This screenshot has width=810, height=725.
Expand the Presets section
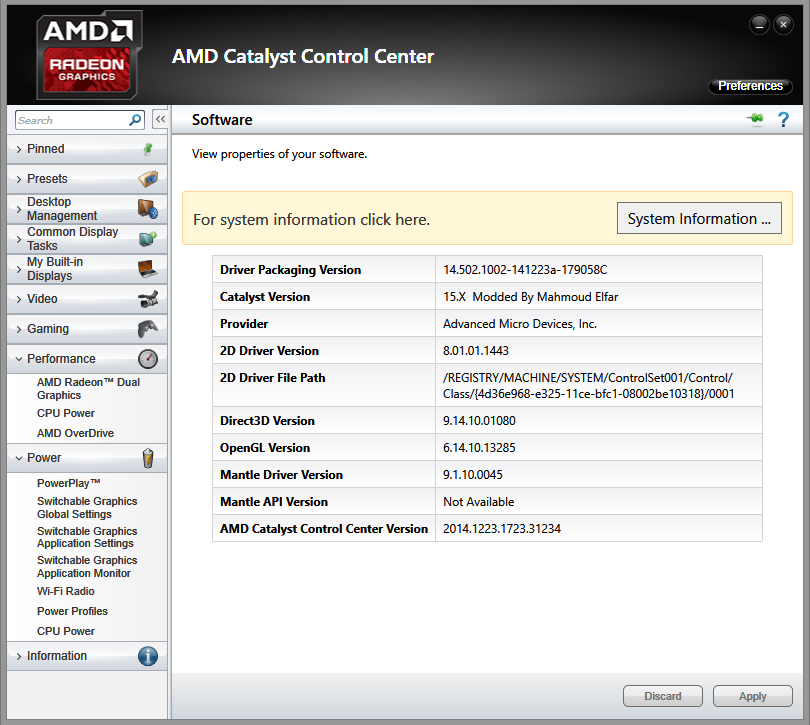pyautogui.click(x=87, y=179)
